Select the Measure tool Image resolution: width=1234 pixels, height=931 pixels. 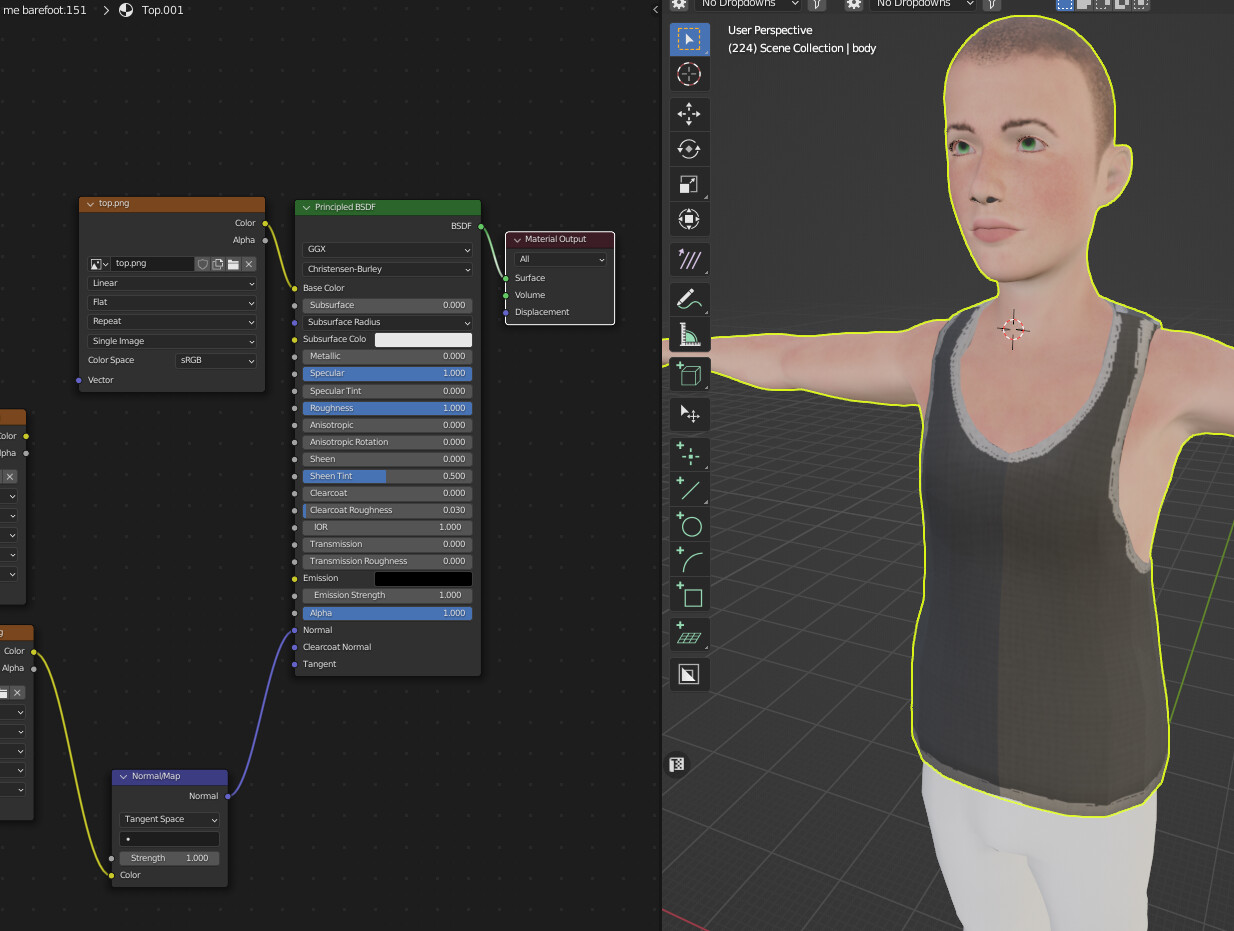coord(689,333)
